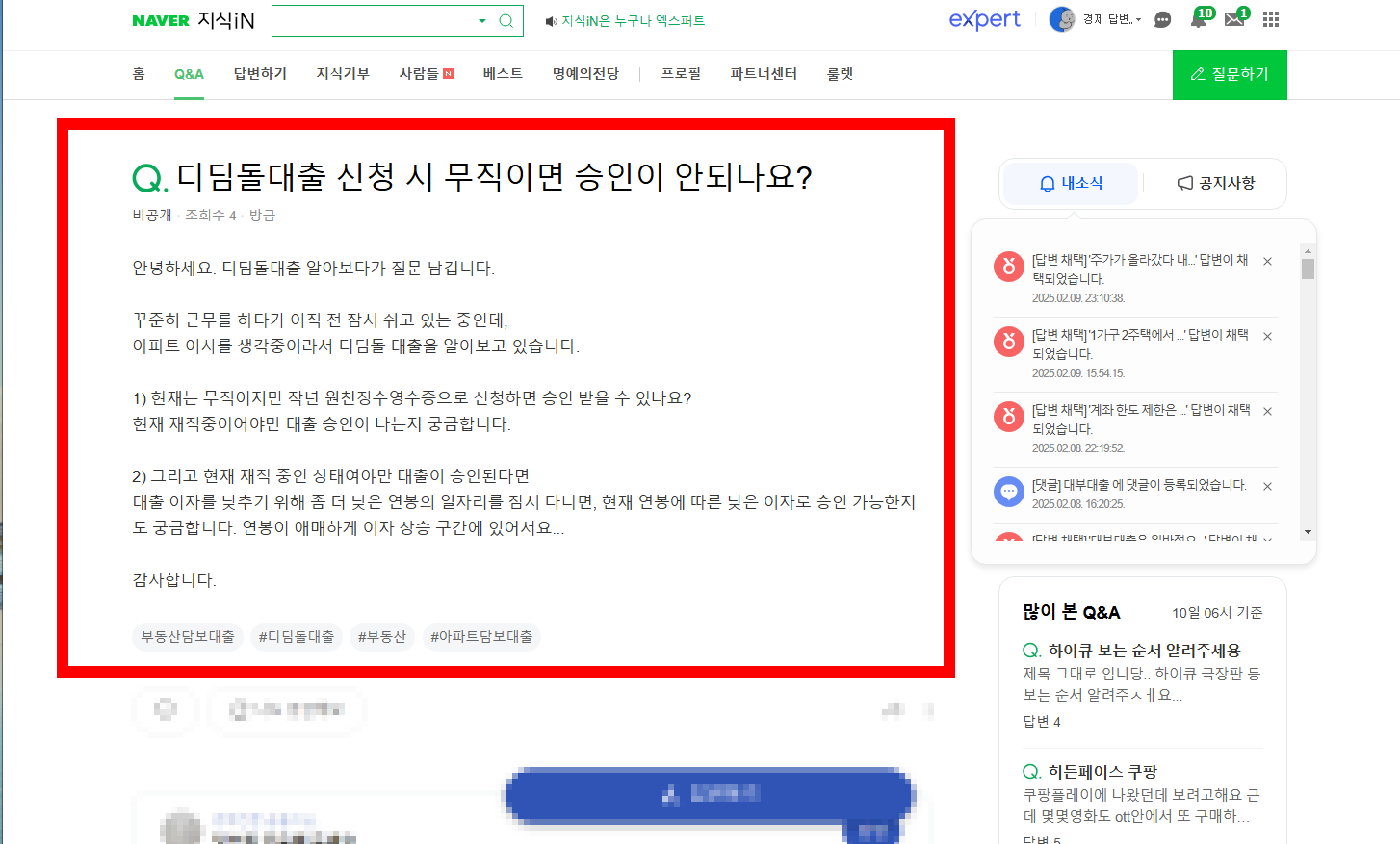Open the NAVER logo link
The image size is (1400, 844).
pyautogui.click(x=160, y=21)
